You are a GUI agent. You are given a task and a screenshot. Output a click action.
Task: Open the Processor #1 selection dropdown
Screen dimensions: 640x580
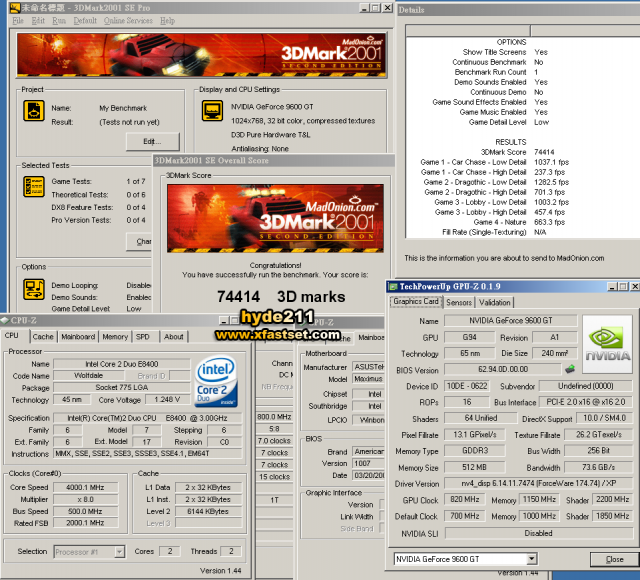point(119,552)
